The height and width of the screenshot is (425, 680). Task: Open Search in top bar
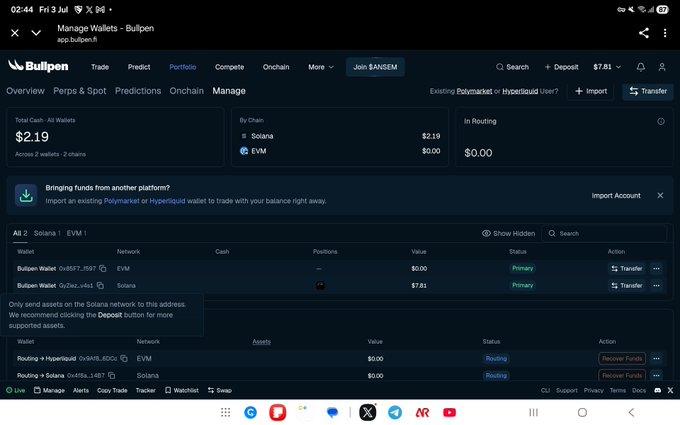tap(513, 67)
